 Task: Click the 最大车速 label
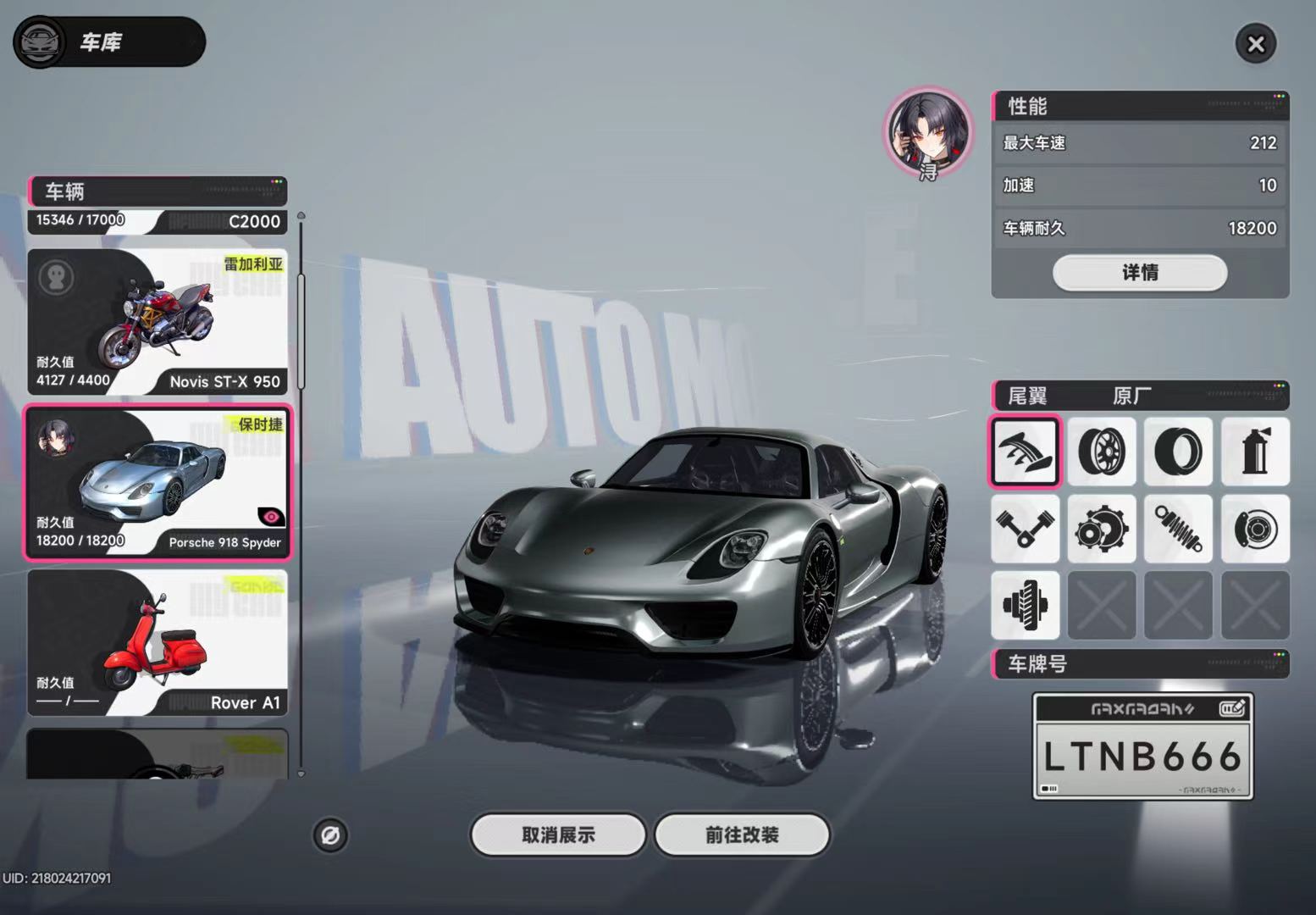[1034, 143]
